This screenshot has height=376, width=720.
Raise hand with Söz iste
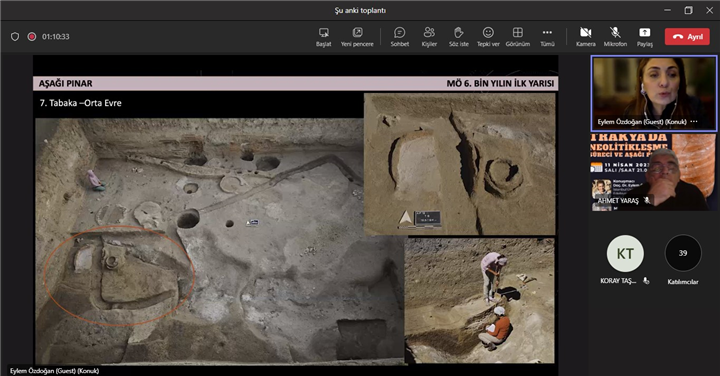pyautogui.click(x=459, y=37)
